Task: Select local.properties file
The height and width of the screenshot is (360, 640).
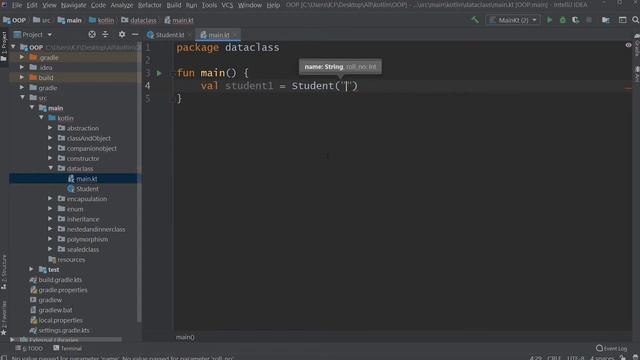Action: (x=60, y=320)
